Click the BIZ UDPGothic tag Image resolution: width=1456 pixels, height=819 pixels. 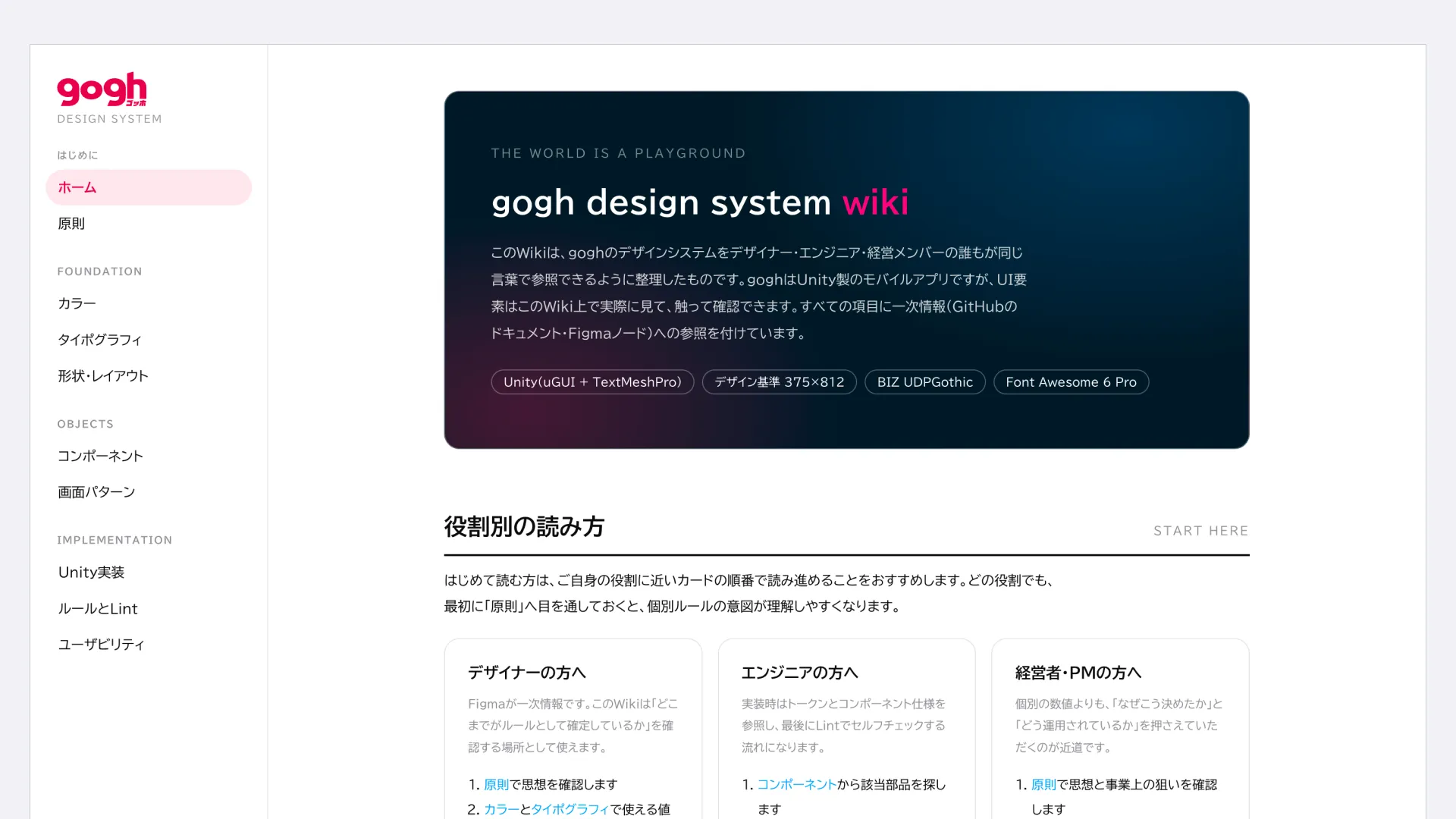924,382
